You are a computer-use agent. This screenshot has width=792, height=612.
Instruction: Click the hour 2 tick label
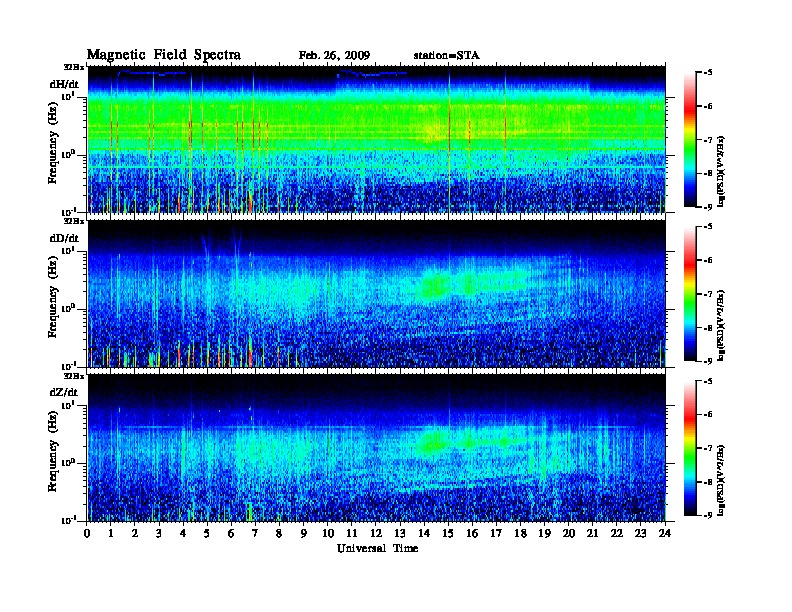[135, 533]
